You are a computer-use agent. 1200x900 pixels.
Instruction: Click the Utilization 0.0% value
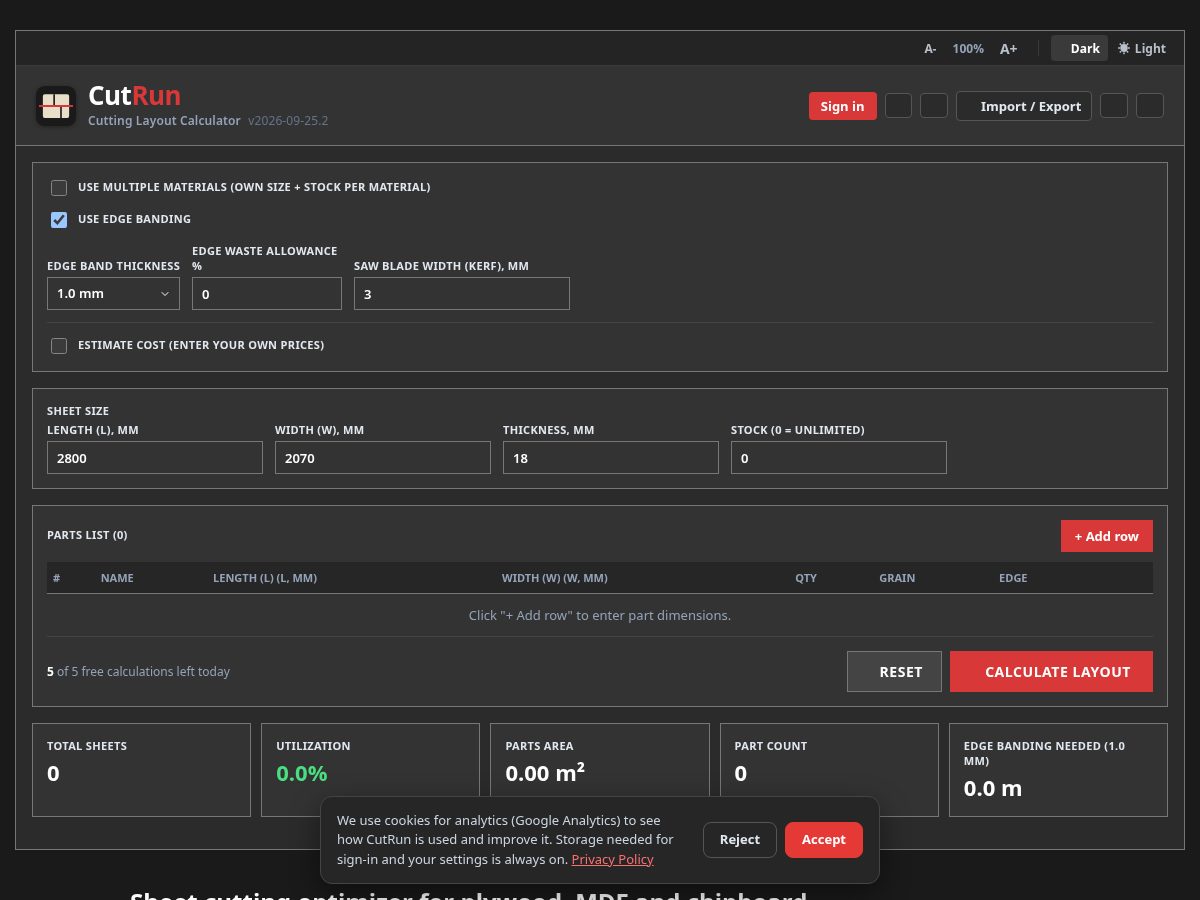coord(302,773)
